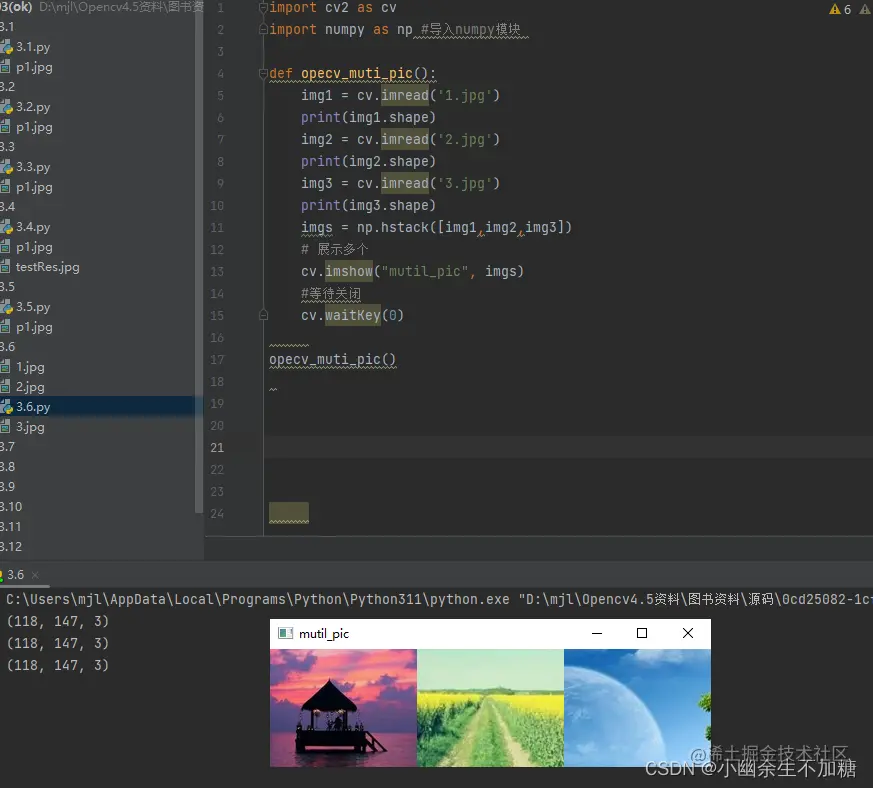This screenshot has height=788, width=873.
Task: Click the project tree vertical scrollbar
Action: click(x=199, y=256)
